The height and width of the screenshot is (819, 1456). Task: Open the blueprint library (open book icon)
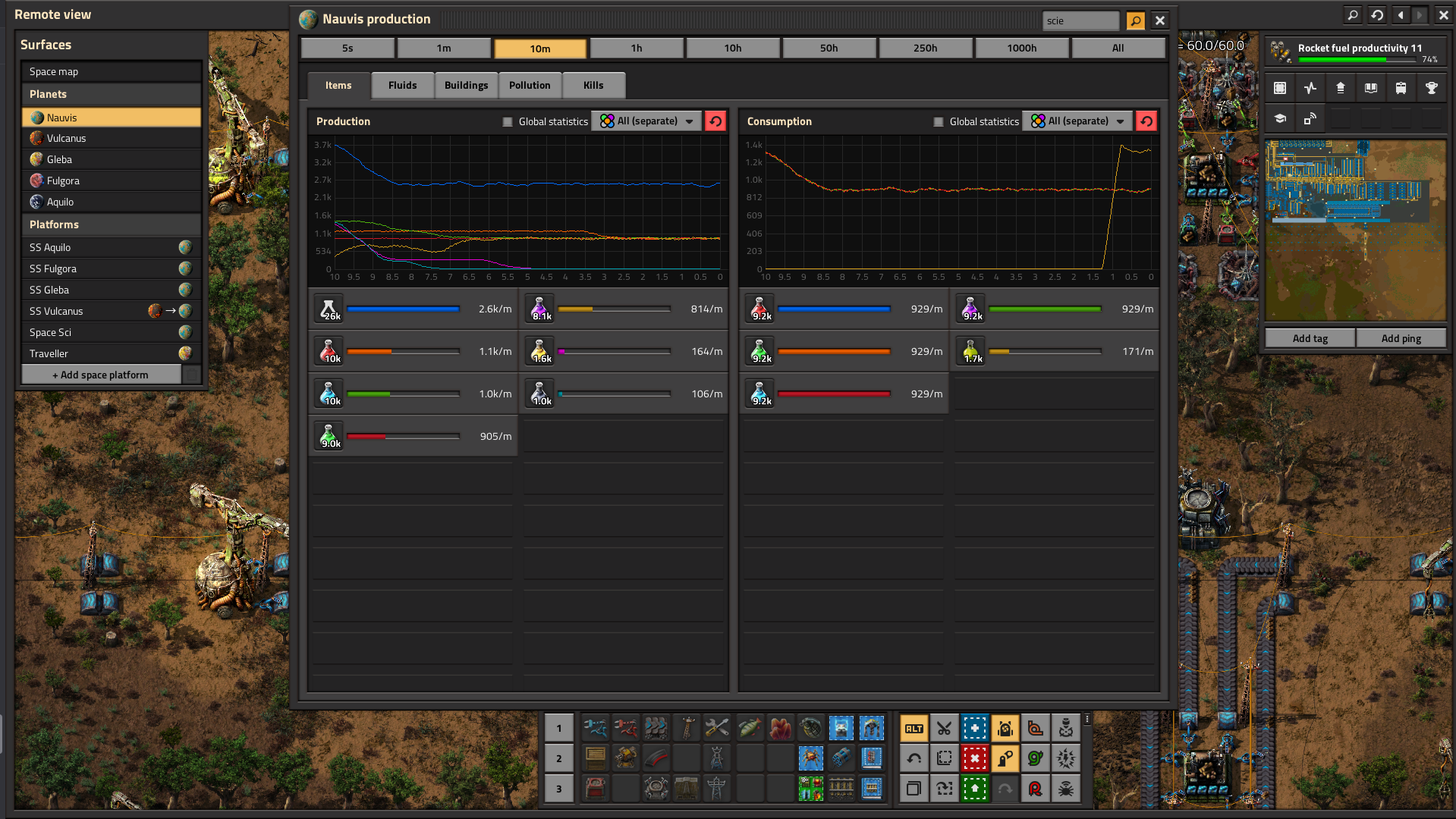[1370, 88]
